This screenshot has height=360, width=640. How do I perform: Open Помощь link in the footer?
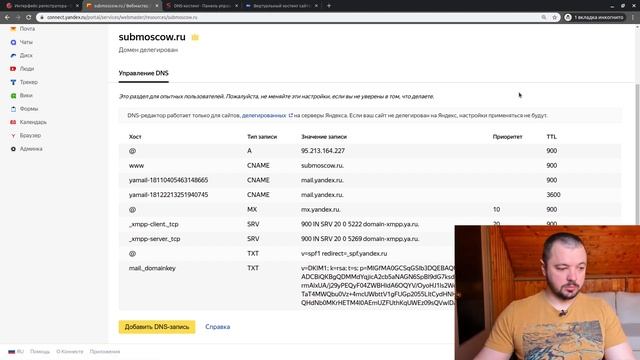[x=40, y=351]
